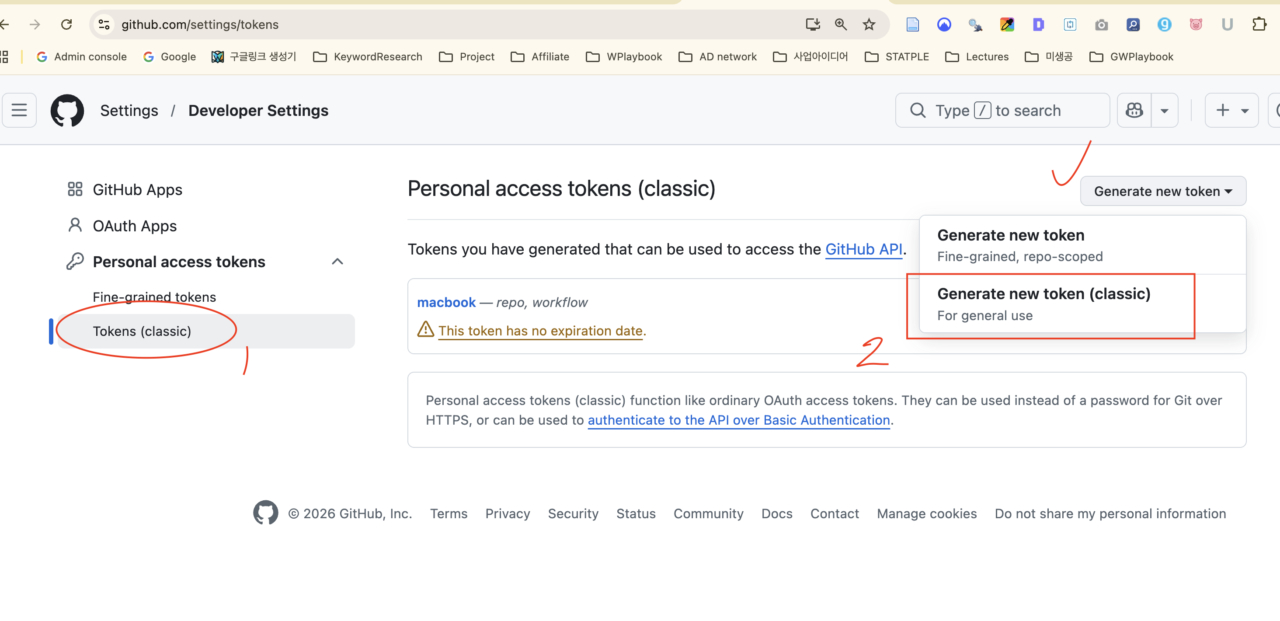This screenshot has width=1280, height=621.
Task: Click the dark blue search extension icon
Action: click(x=1133, y=24)
